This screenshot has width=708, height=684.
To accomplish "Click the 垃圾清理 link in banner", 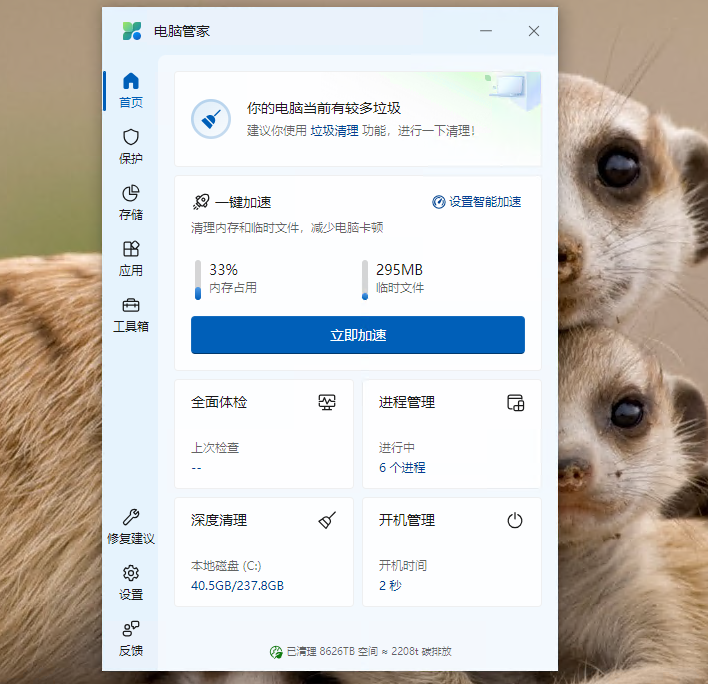I will [334, 131].
